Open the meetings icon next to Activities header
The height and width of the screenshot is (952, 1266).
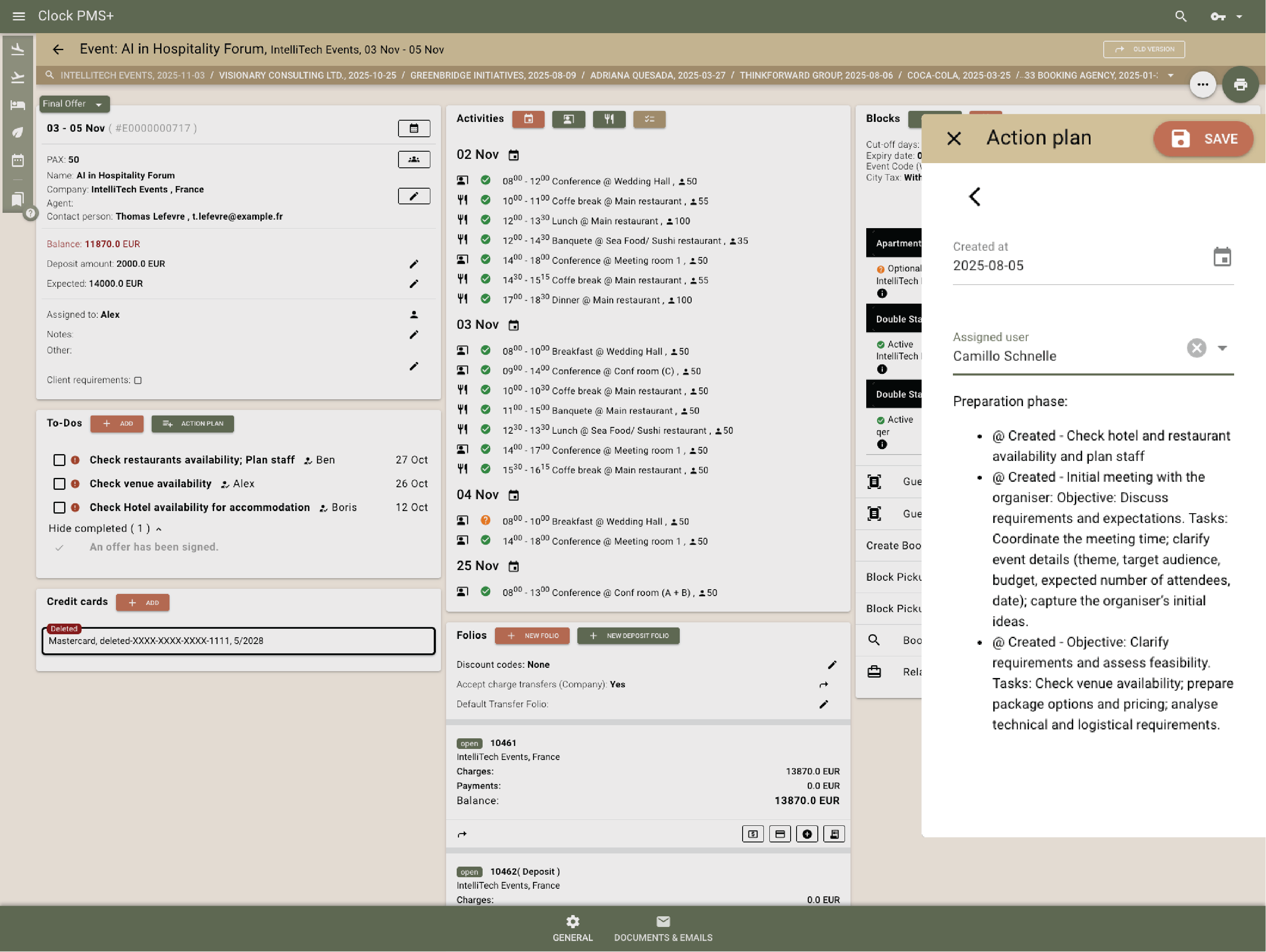coord(568,119)
